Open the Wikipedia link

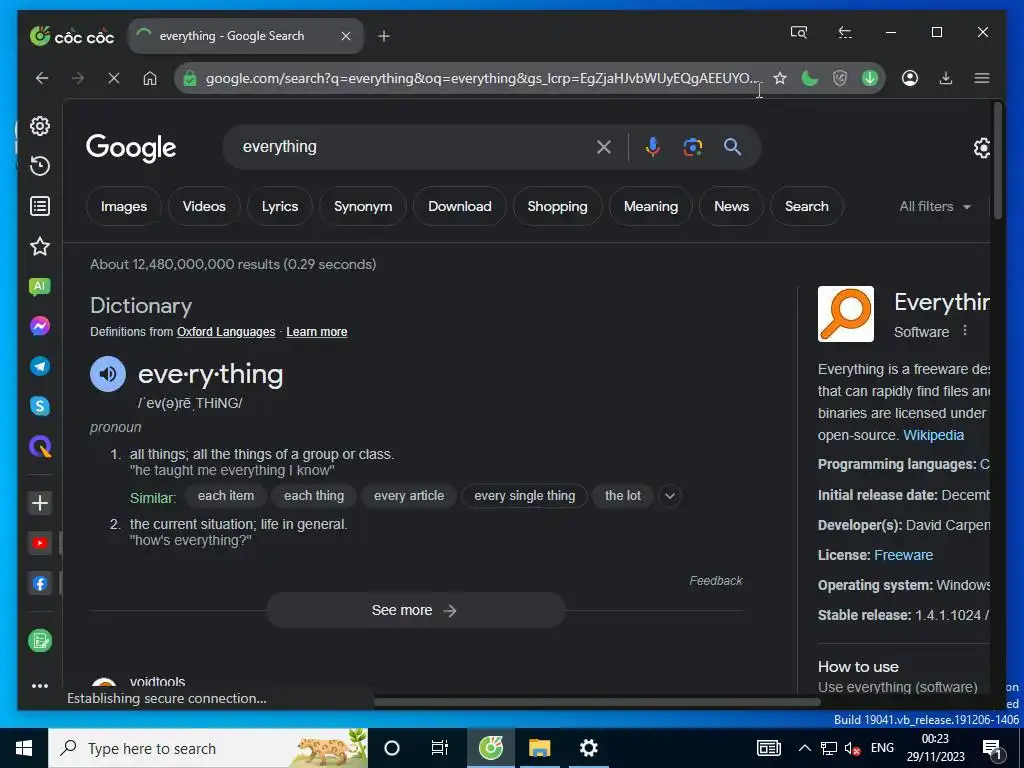tap(933, 435)
